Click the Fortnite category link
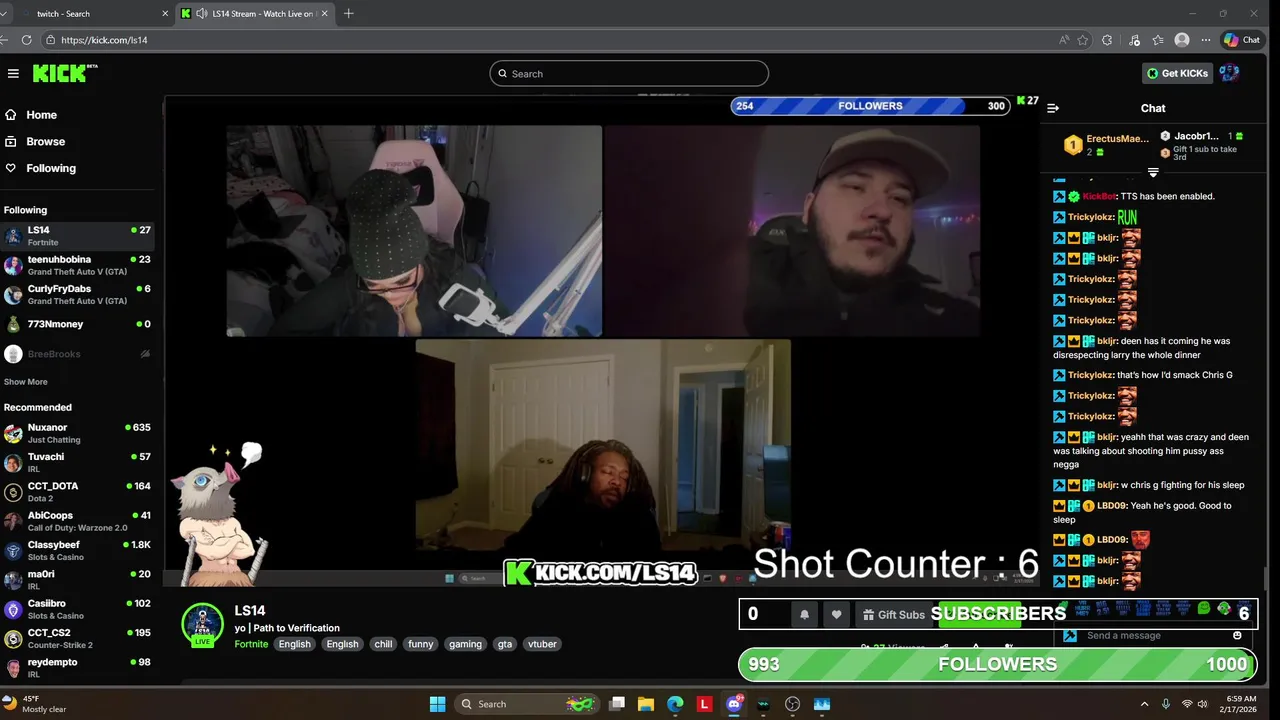1280x720 pixels. (x=251, y=644)
